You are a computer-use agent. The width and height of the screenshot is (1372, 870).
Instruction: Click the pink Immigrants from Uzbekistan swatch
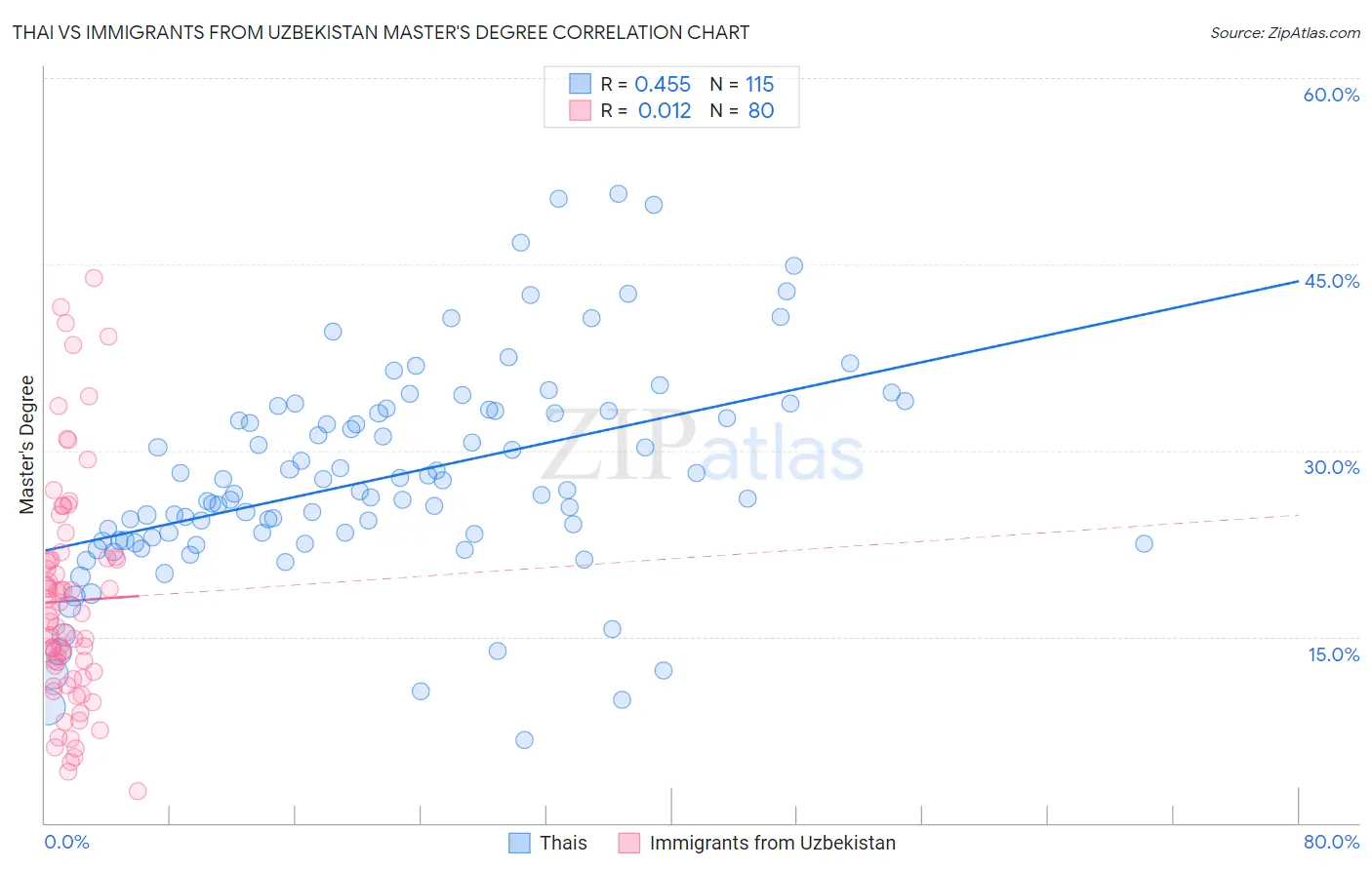tap(629, 843)
